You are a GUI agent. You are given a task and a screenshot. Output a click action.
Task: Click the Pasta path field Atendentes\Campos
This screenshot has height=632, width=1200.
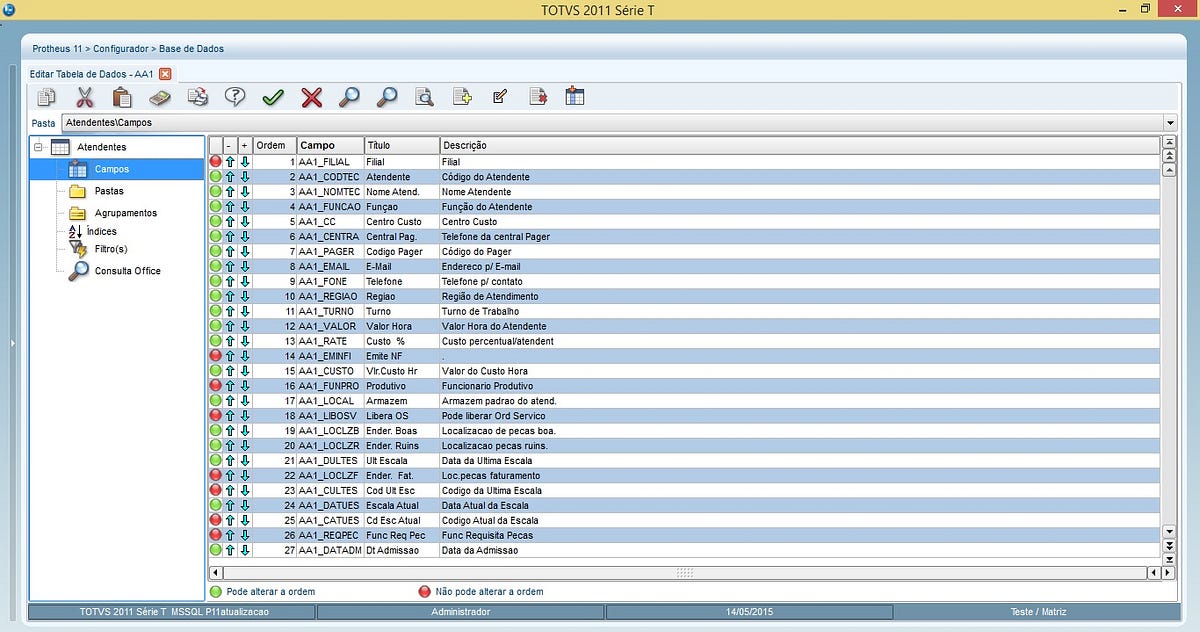click(612, 123)
